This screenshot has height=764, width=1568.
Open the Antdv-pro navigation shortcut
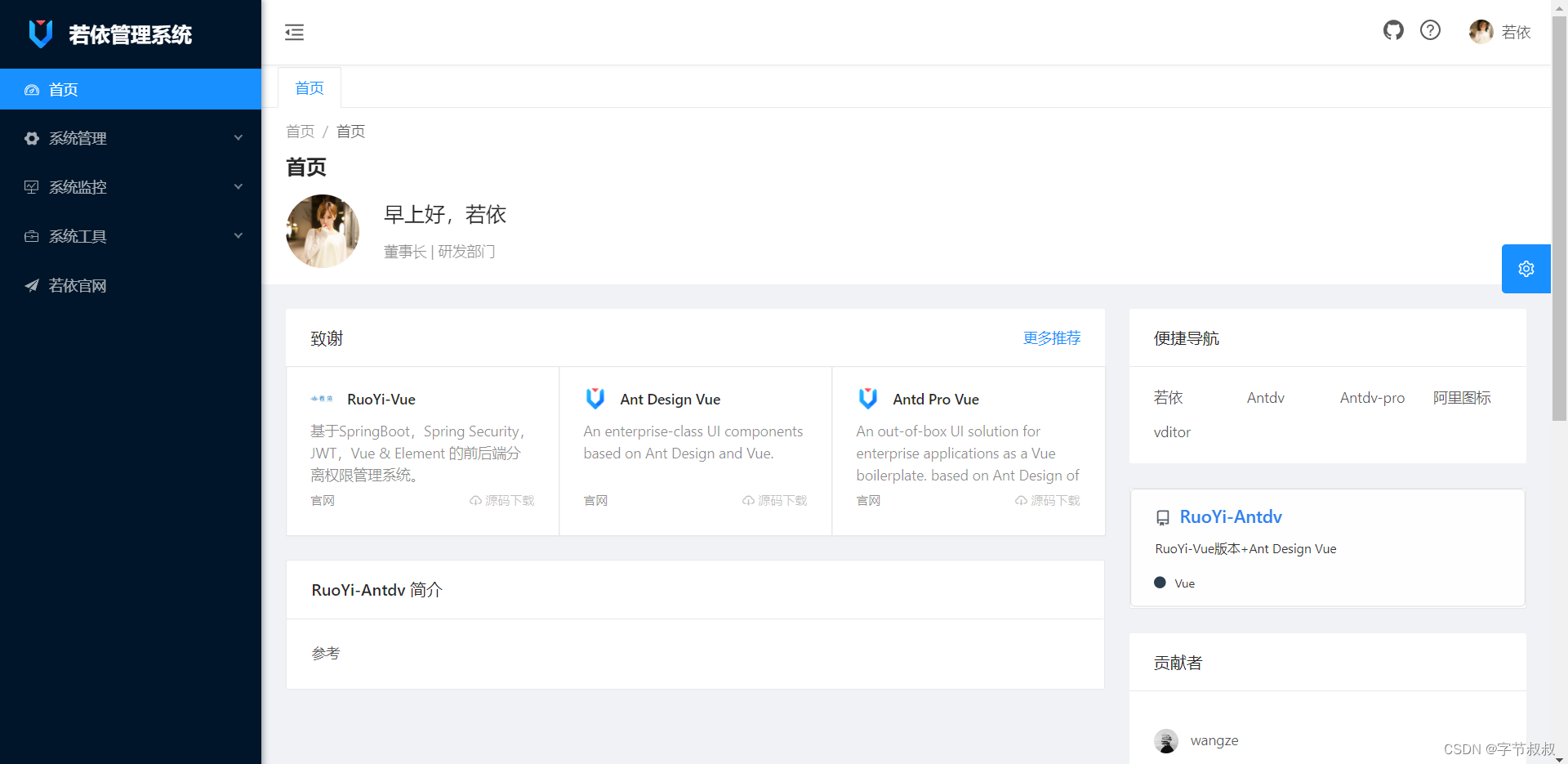coord(1371,398)
